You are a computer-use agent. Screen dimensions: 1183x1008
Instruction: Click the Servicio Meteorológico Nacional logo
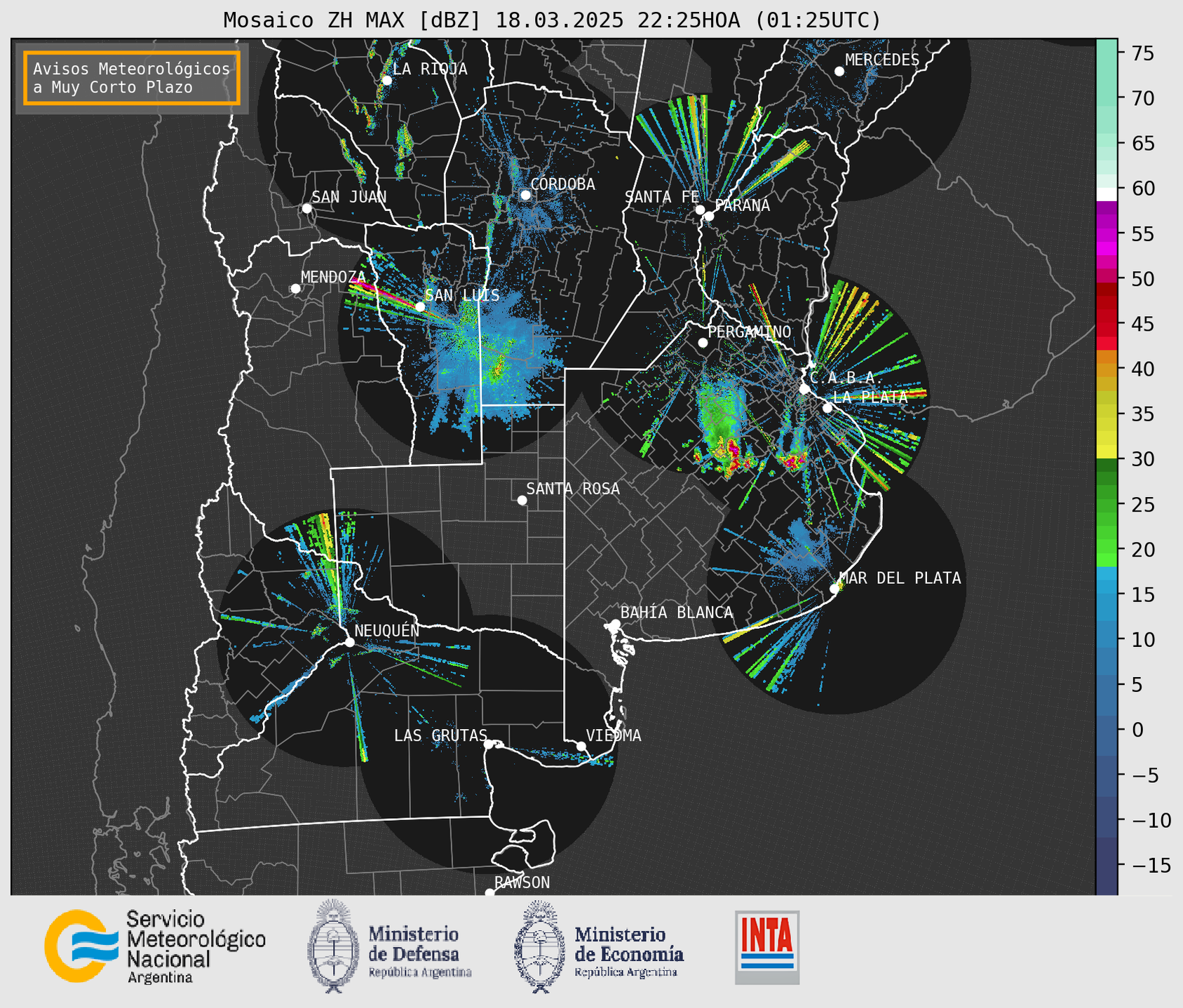pyautogui.click(x=155, y=946)
